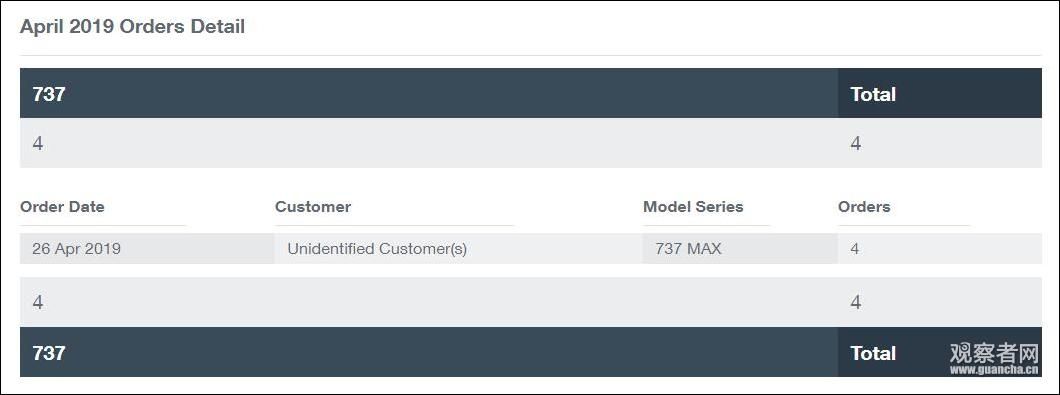This screenshot has height=395, width=1060.
Task: Select the 737 count directly under top banner
Action: tap(38, 143)
